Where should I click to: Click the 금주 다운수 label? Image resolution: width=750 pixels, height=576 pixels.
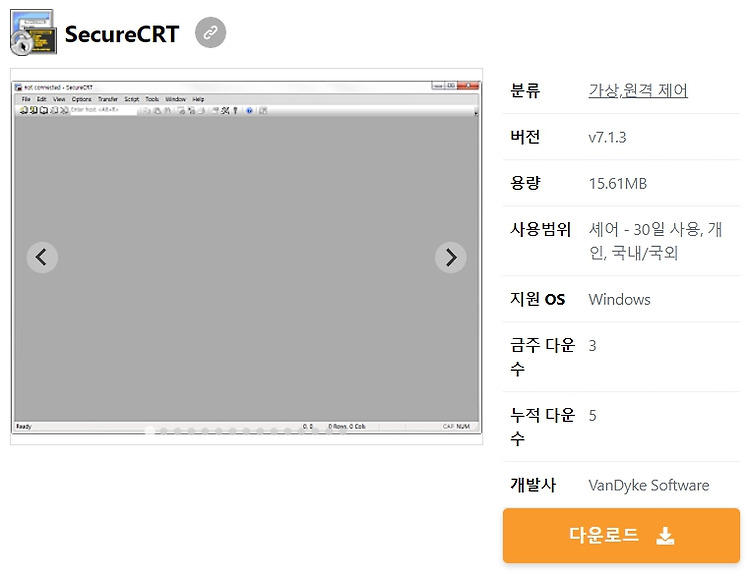pos(542,357)
